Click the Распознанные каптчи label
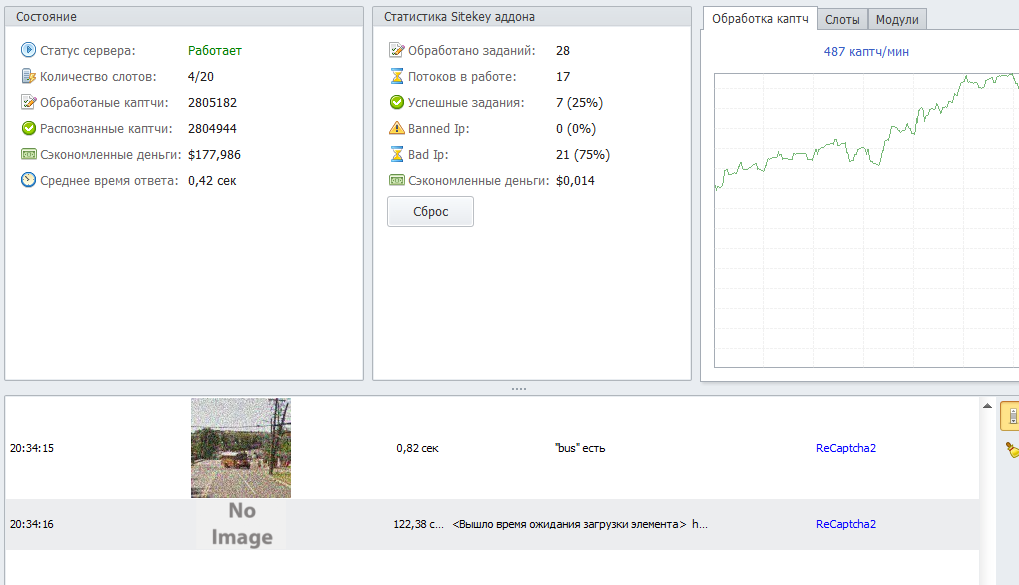This screenshot has height=585, width=1019. [x=106, y=128]
